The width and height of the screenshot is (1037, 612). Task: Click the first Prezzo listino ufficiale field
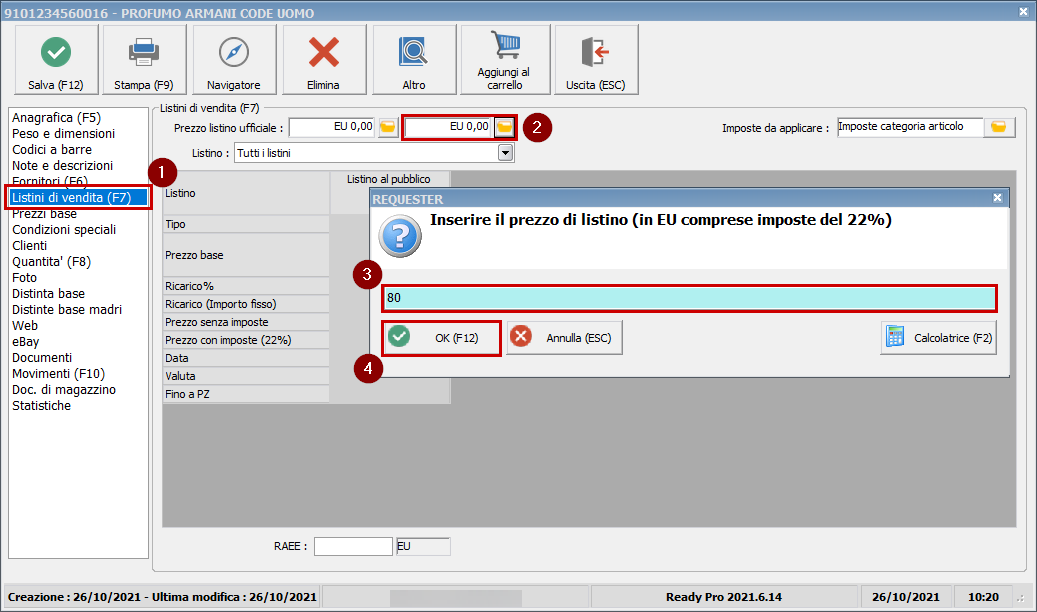tap(332, 127)
